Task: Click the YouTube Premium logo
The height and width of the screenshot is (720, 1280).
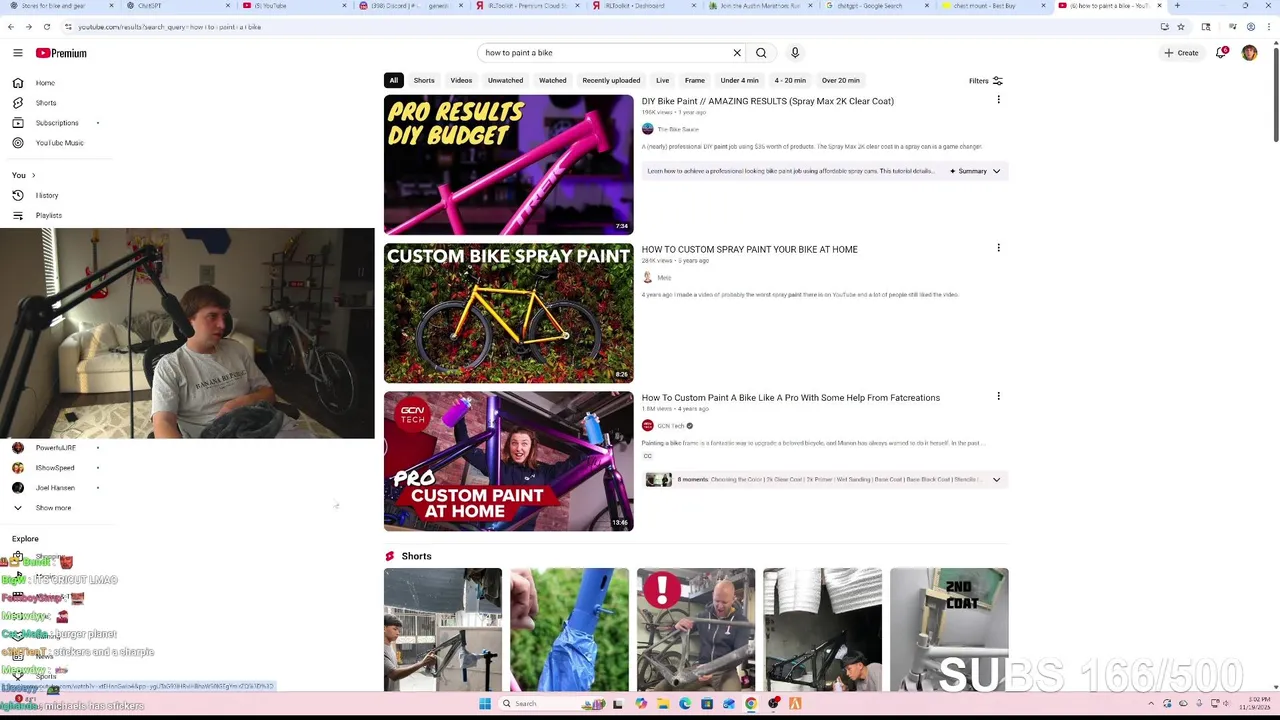Action: click(61, 53)
